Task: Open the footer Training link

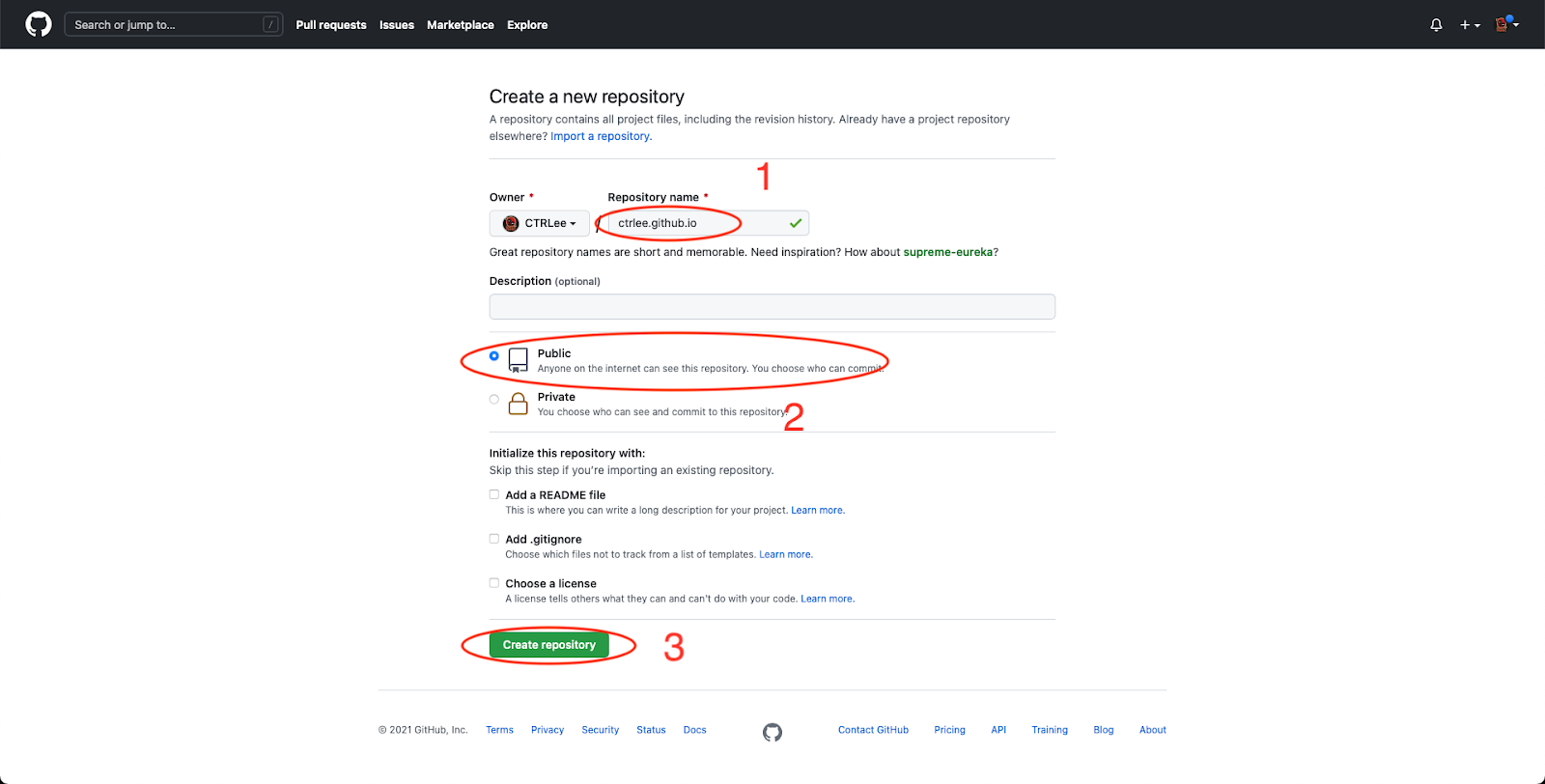Action: 1050,730
